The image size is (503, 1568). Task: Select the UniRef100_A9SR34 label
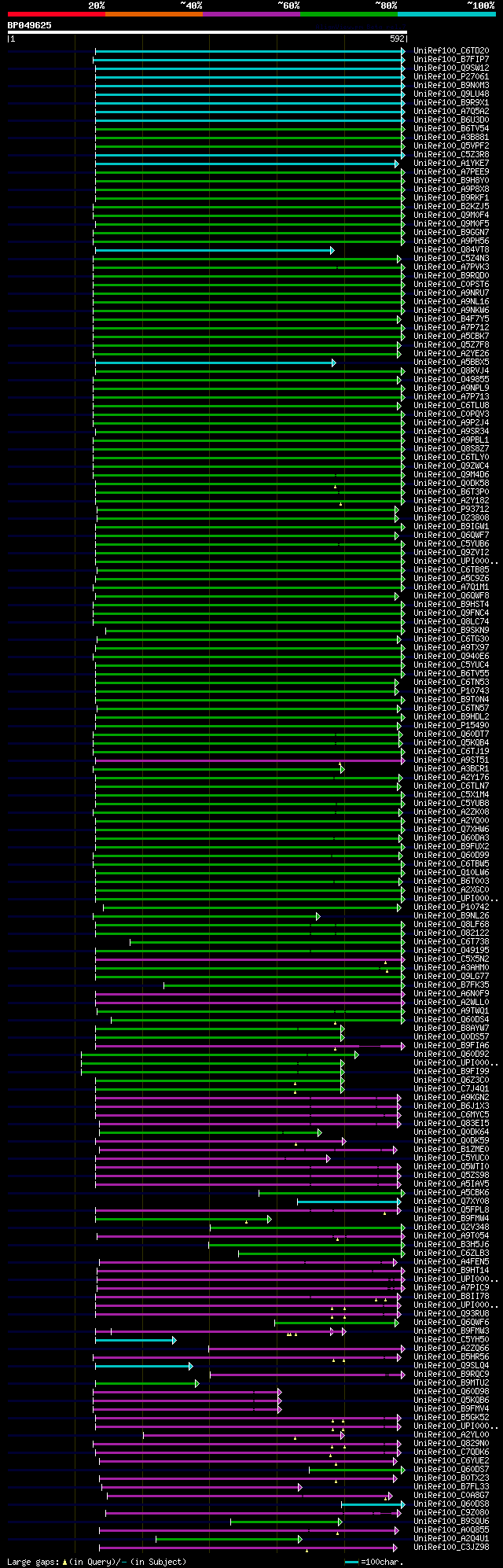pyautogui.click(x=451, y=432)
